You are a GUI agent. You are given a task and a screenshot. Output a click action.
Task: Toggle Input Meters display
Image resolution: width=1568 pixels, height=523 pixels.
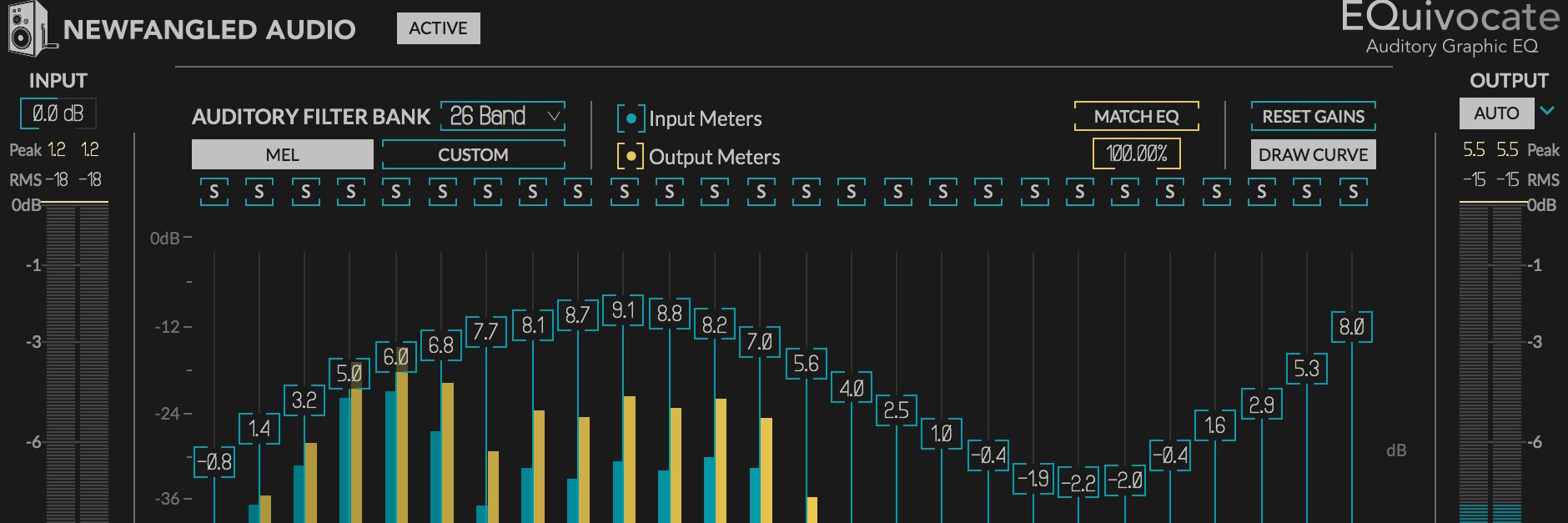631,118
